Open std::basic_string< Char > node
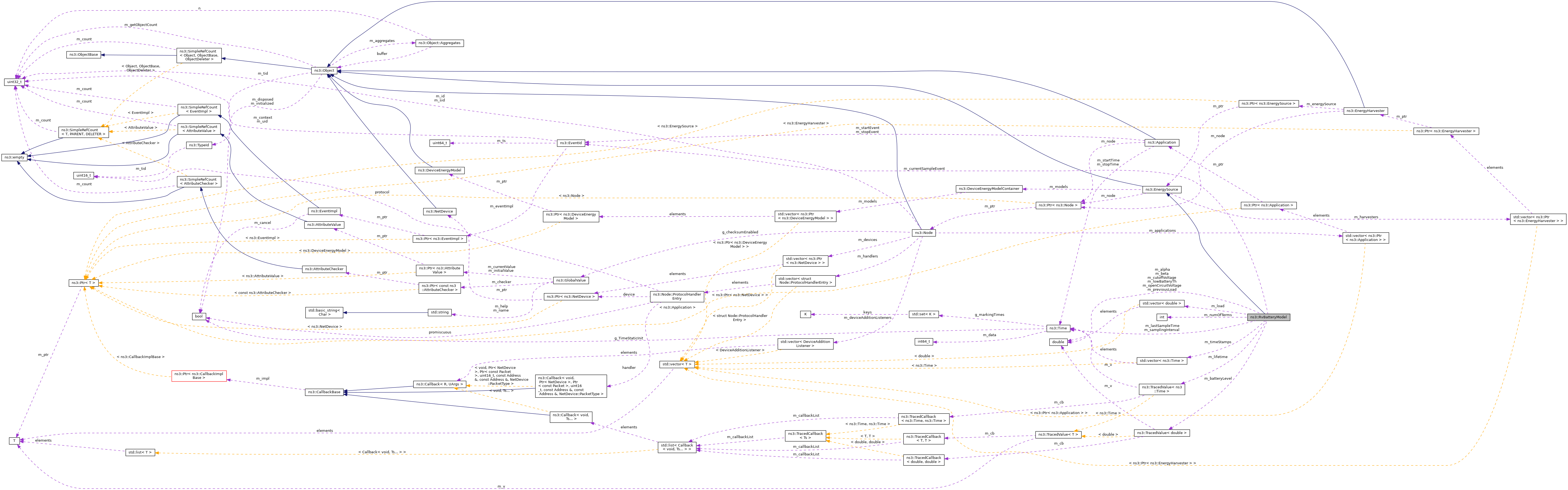 324,312
